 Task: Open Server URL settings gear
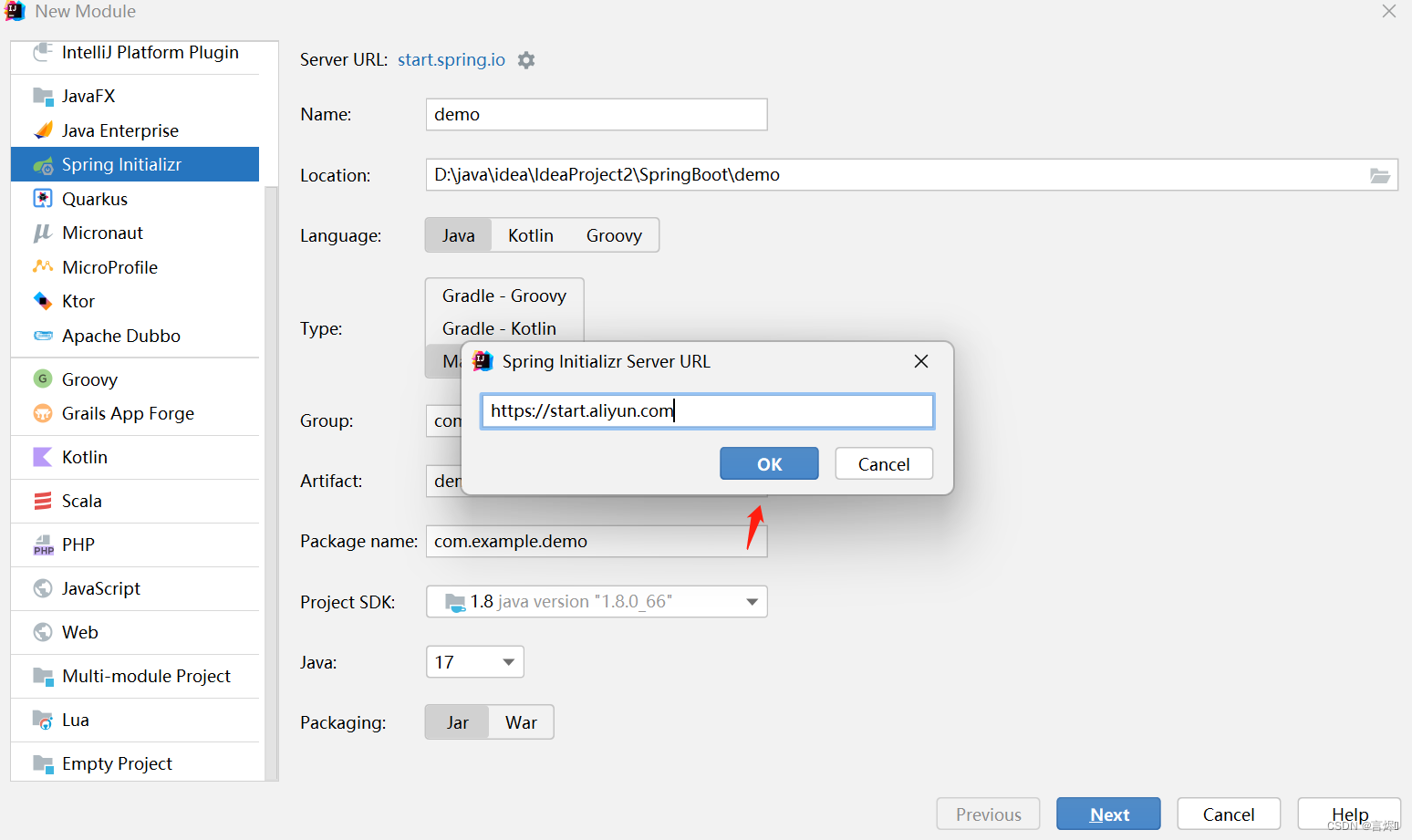[526, 60]
